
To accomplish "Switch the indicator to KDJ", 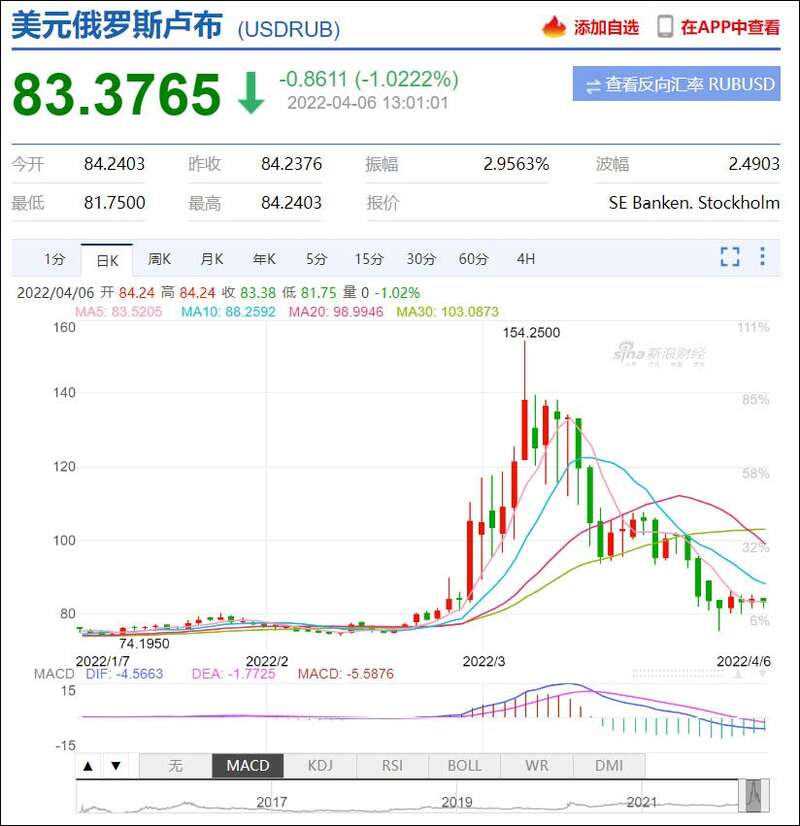I will point(320,766).
